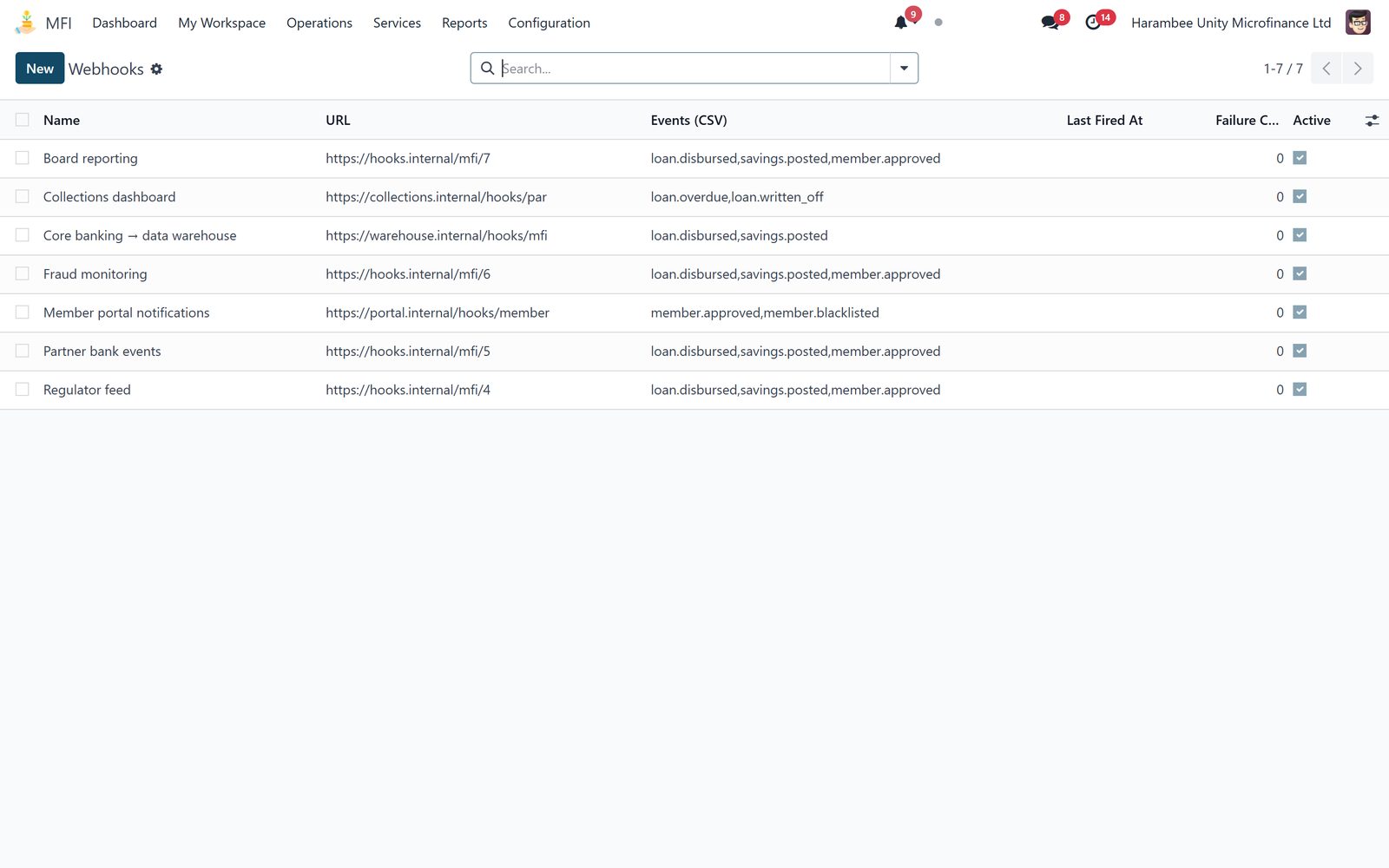Open the My Workspace menu

click(222, 23)
